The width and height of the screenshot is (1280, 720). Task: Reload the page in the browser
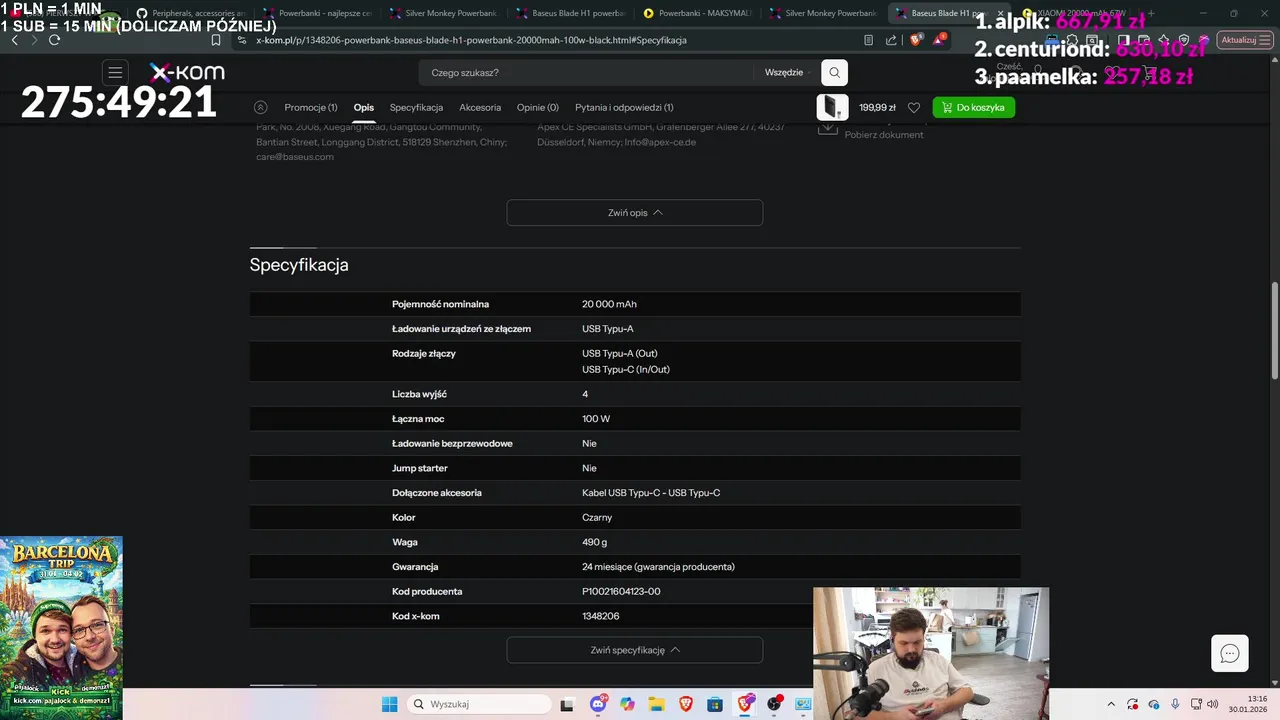click(54, 40)
